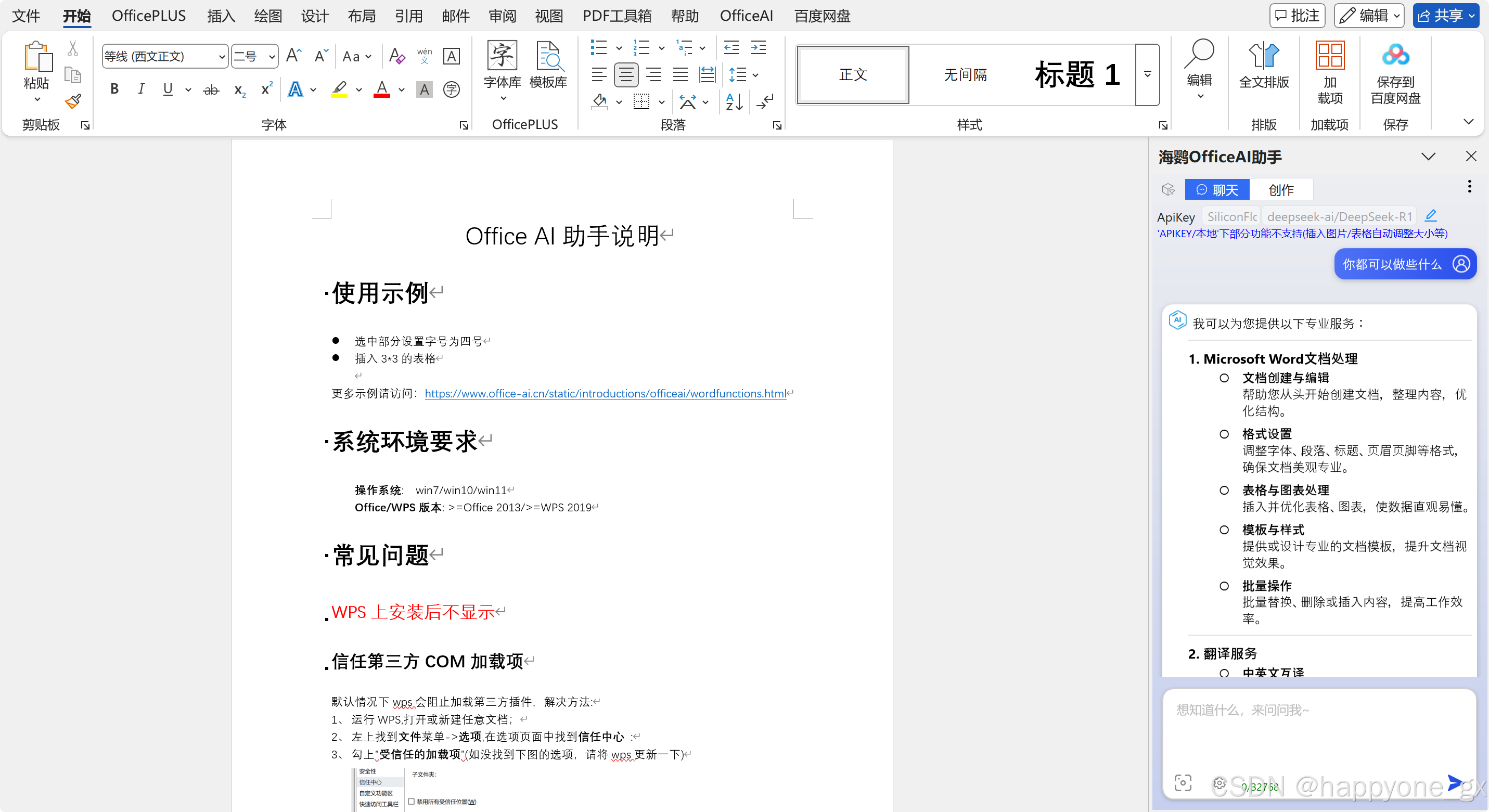Image resolution: width=1489 pixels, height=812 pixels.
Task: Click the Format Painter brush icon
Action: pos(73,102)
